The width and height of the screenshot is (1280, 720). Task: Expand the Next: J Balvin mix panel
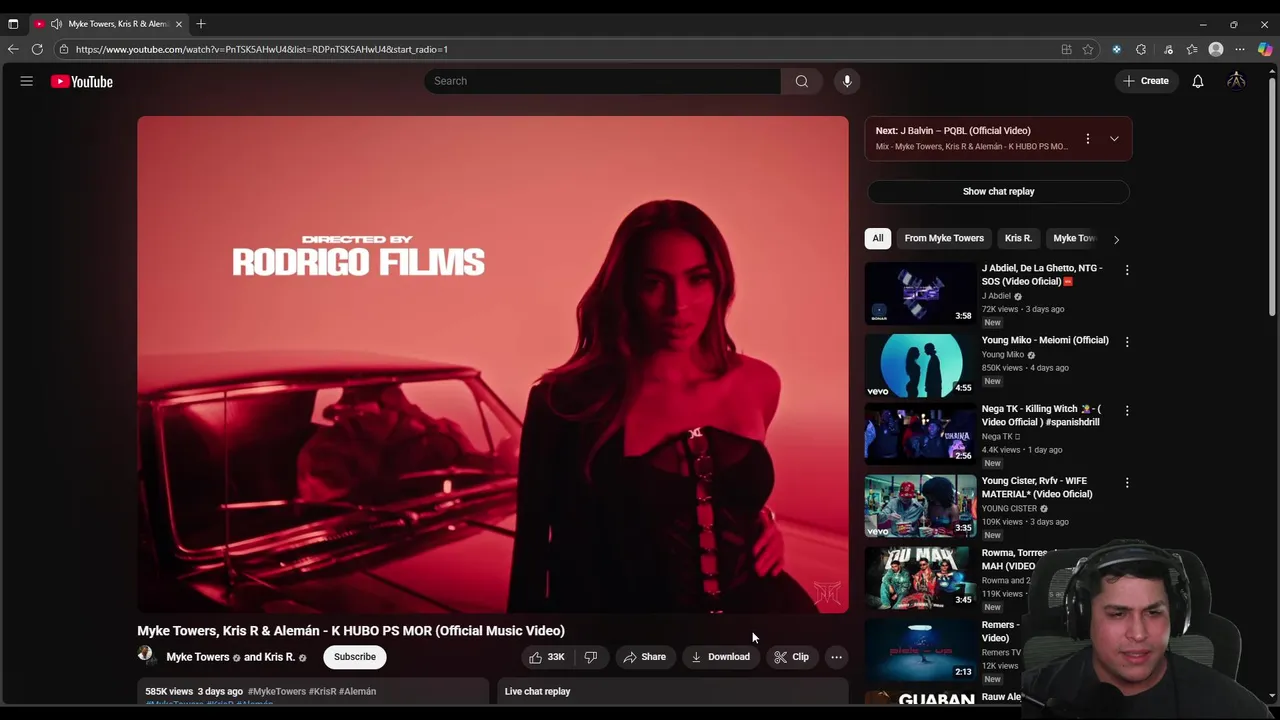click(1114, 139)
